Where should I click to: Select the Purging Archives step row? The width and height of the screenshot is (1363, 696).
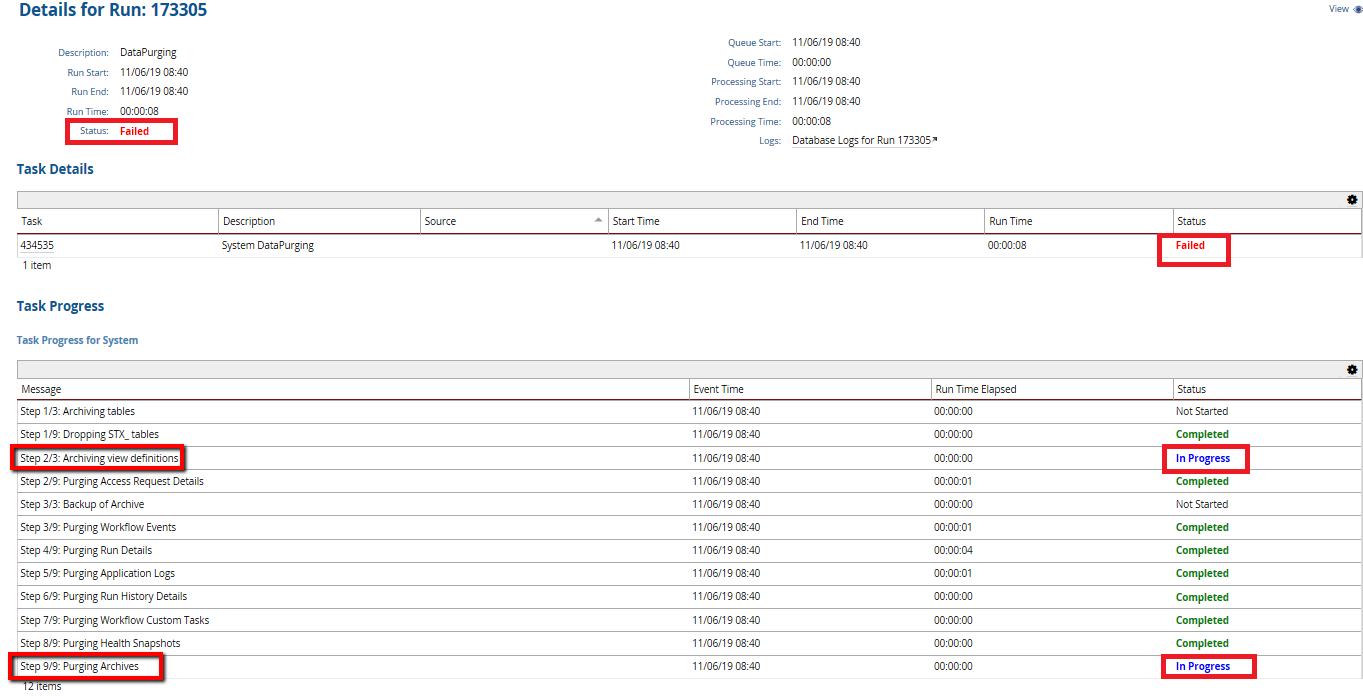[80, 666]
